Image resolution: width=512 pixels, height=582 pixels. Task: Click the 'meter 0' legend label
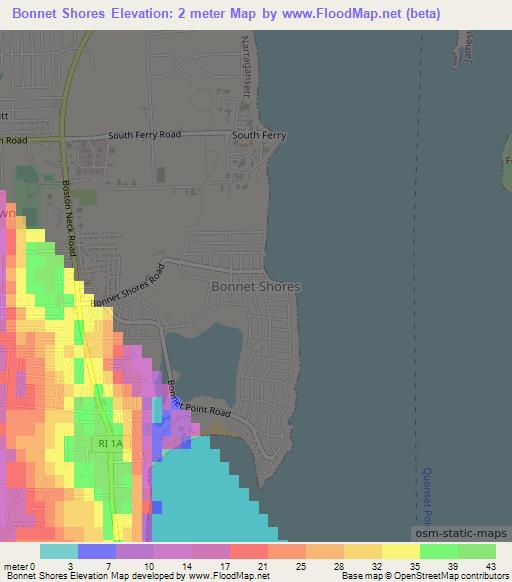point(19,567)
